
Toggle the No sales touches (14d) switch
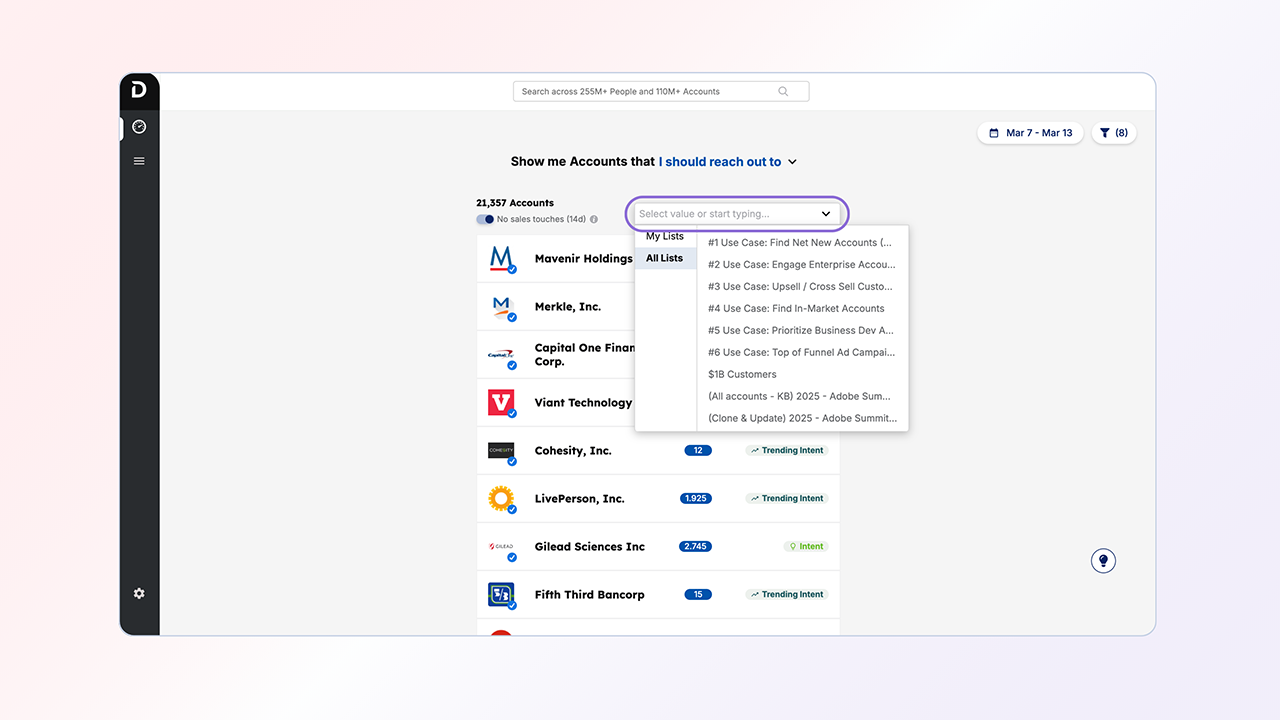click(485, 219)
